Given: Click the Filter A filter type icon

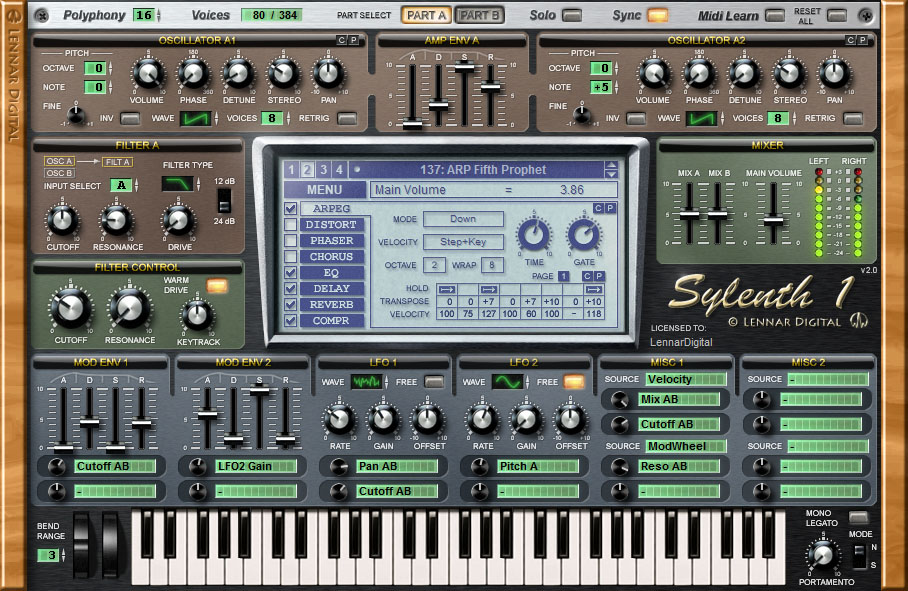Looking at the screenshot, I should [177, 184].
